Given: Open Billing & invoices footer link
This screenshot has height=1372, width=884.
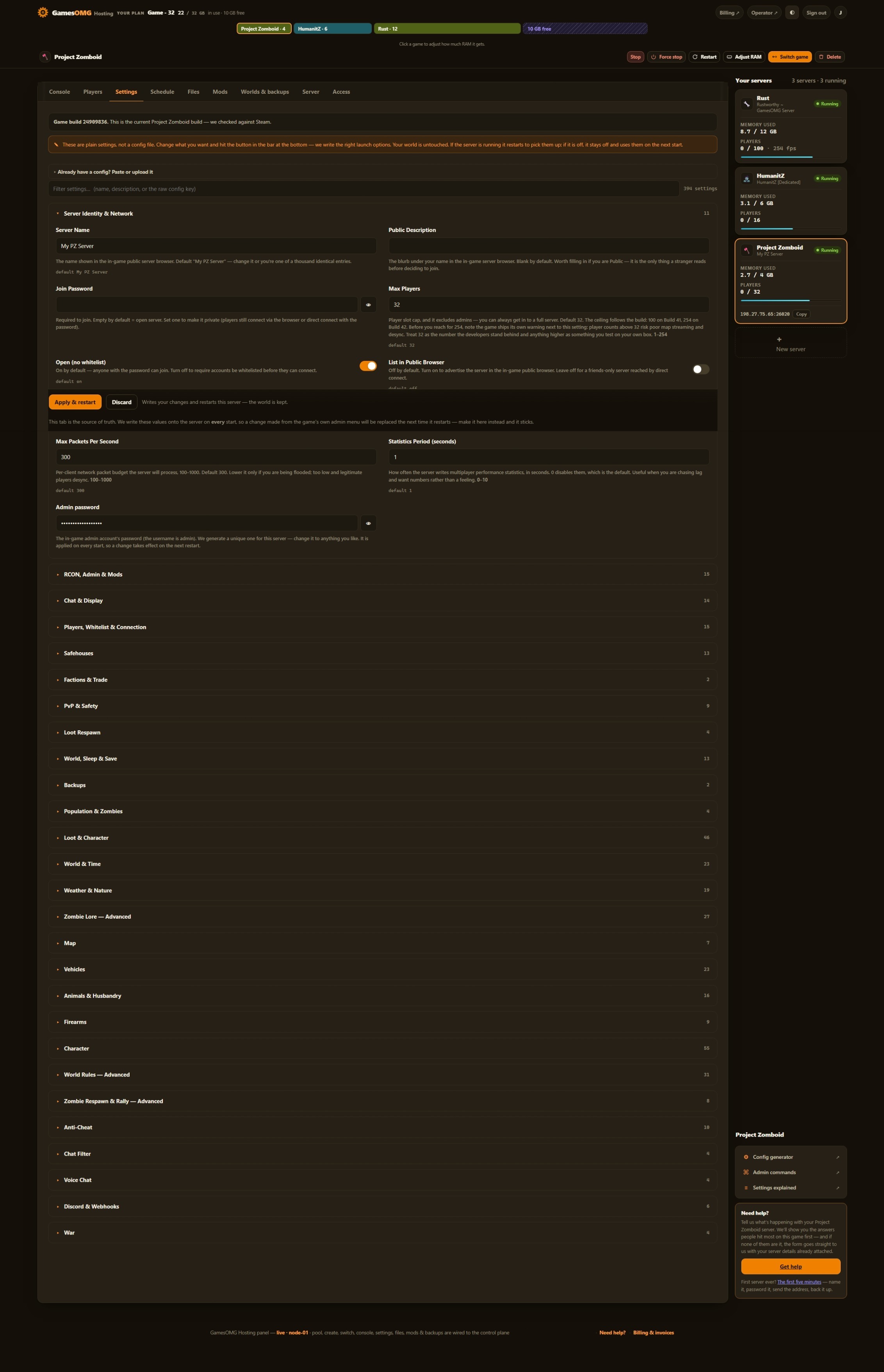Looking at the screenshot, I should (x=653, y=1333).
